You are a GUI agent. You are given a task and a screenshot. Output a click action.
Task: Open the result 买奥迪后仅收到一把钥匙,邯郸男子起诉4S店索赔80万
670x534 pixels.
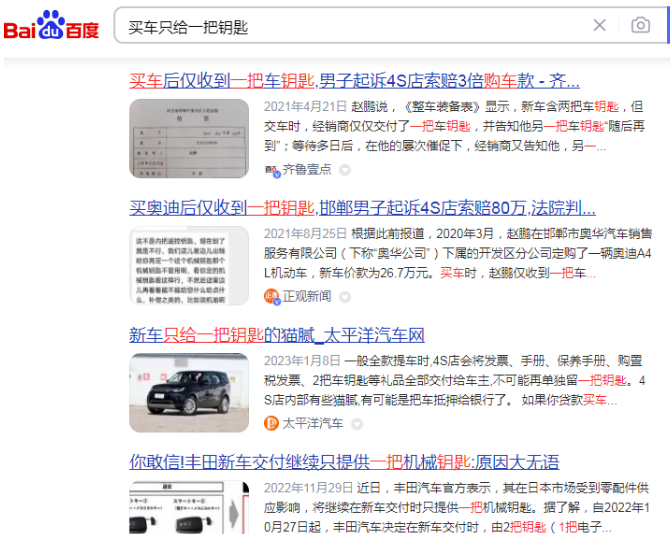coord(362,208)
